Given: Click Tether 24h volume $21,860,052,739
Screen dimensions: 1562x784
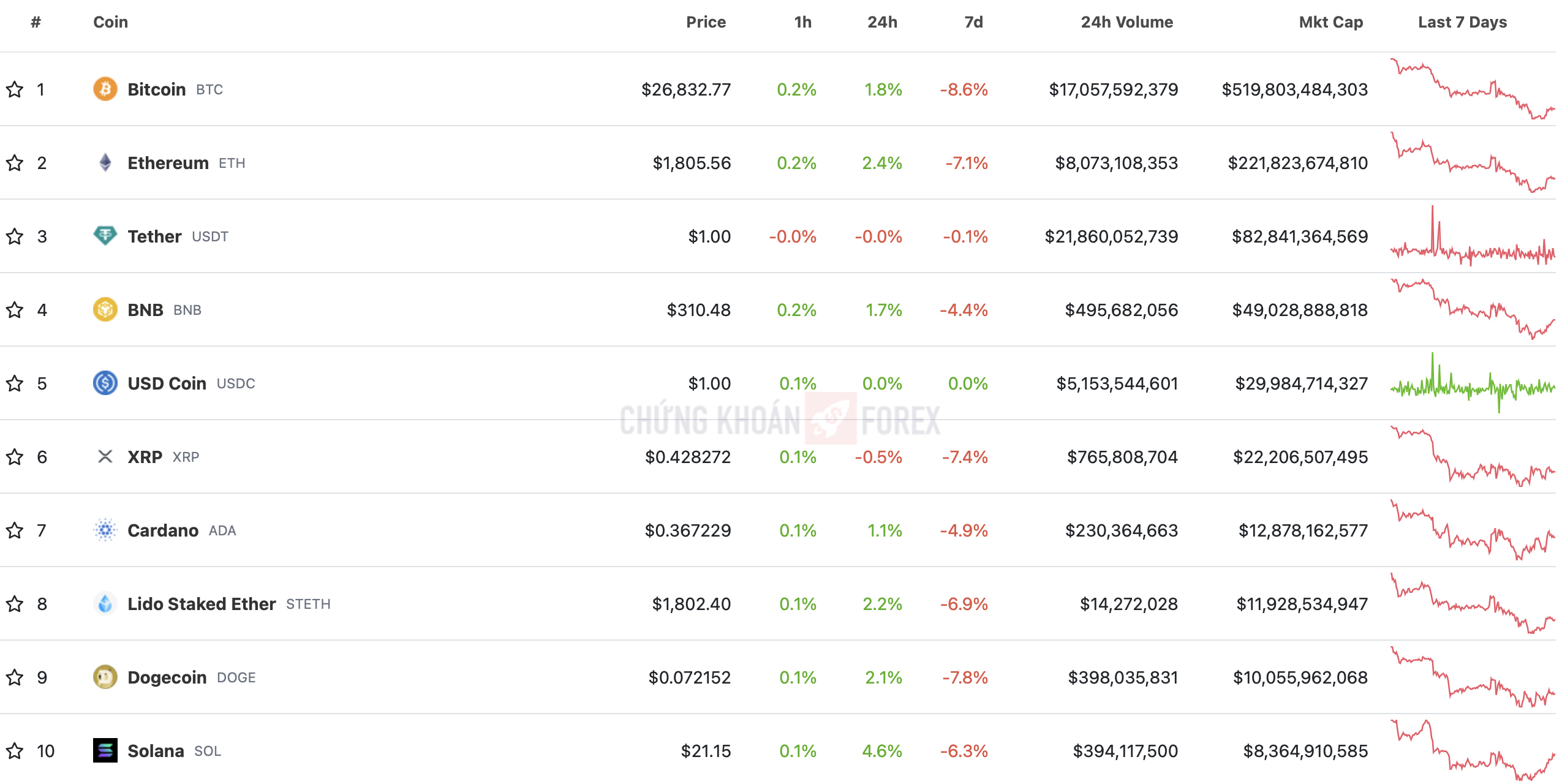Looking at the screenshot, I should click(1111, 236).
